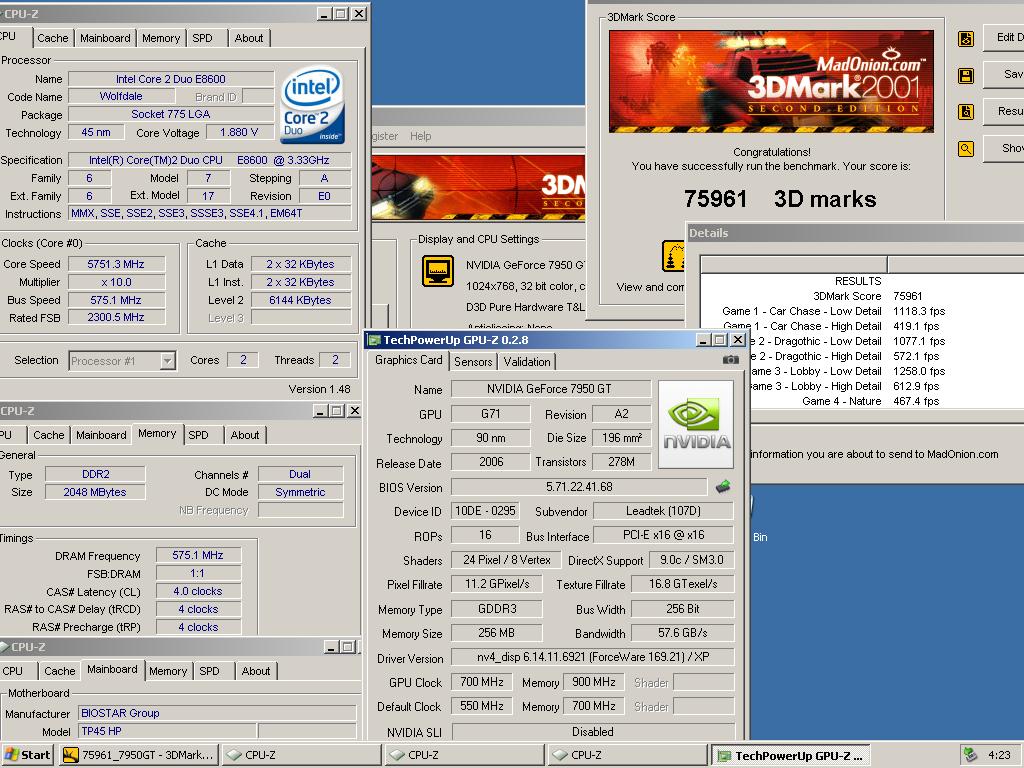Open the About tab in top CPU-Z window
The width and height of the screenshot is (1024, 768).
click(x=249, y=38)
